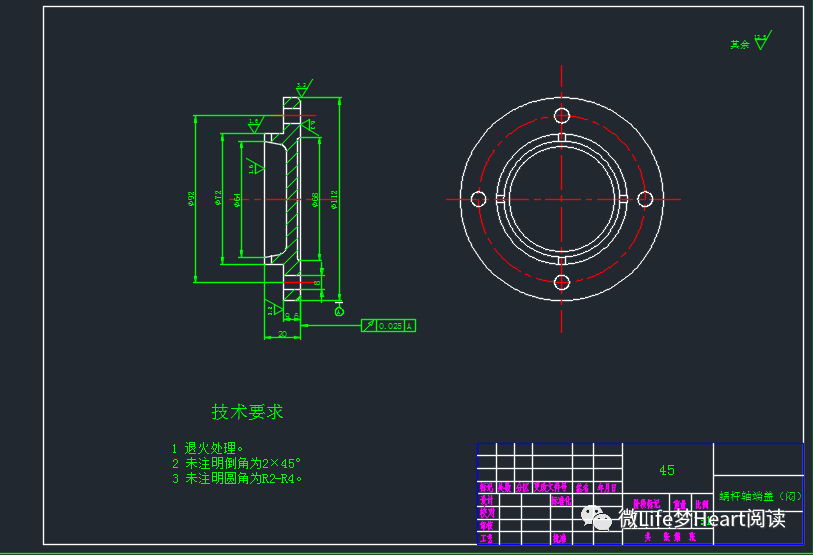Click the 其余 surface roughness note
813x555 pixels.
740,45
